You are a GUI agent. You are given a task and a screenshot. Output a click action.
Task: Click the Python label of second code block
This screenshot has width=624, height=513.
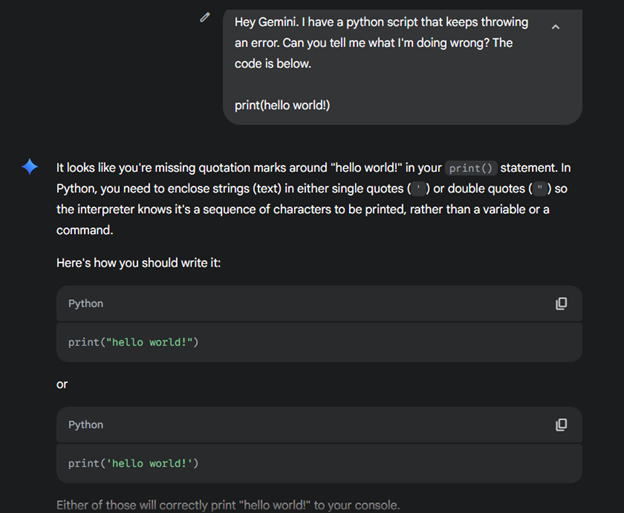[86, 424]
